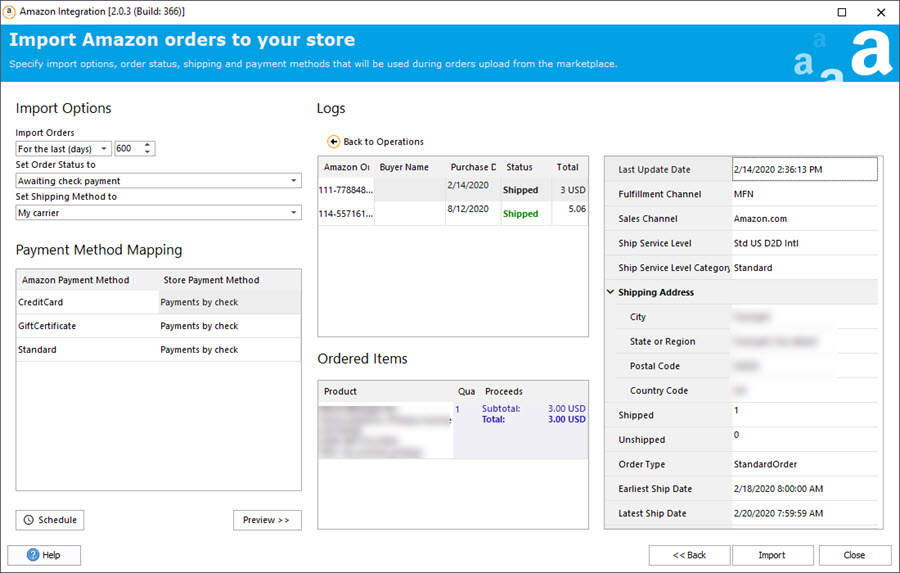Click the Import button
Image resolution: width=900 pixels, height=573 pixels.
[772, 555]
